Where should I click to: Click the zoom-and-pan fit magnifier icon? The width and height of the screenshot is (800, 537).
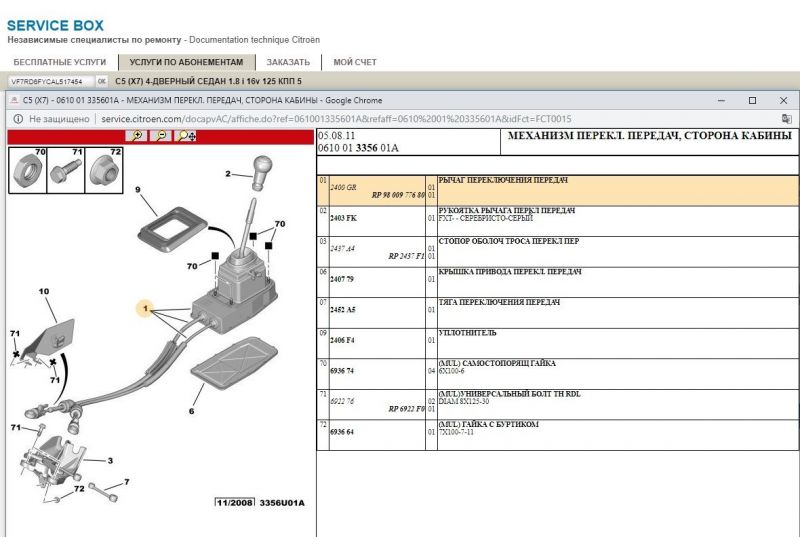186,136
